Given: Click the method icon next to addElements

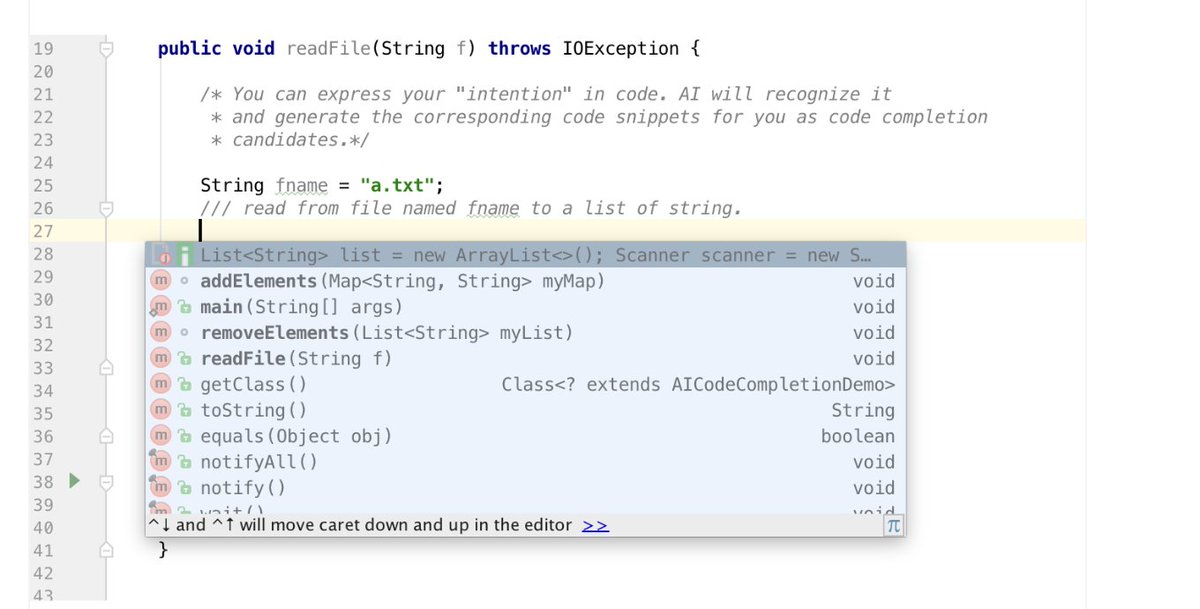Looking at the screenshot, I should pyautogui.click(x=160, y=282).
